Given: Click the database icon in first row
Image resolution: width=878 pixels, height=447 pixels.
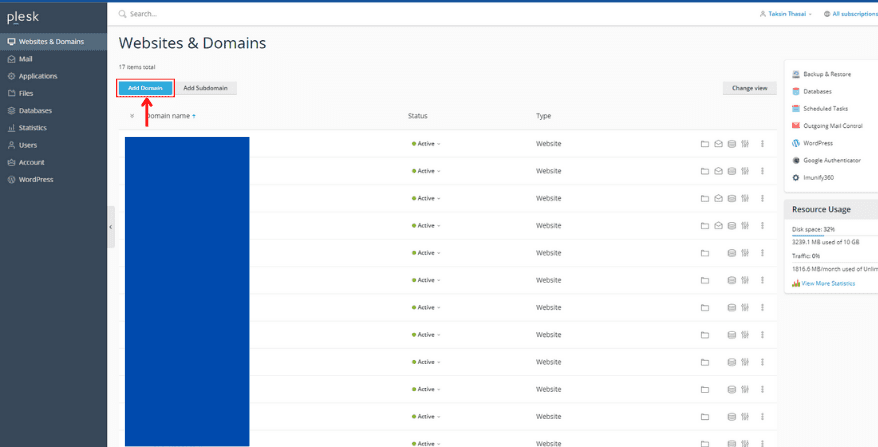Looking at the screenshot, I should pyautogui.click(x=731, y=144).
